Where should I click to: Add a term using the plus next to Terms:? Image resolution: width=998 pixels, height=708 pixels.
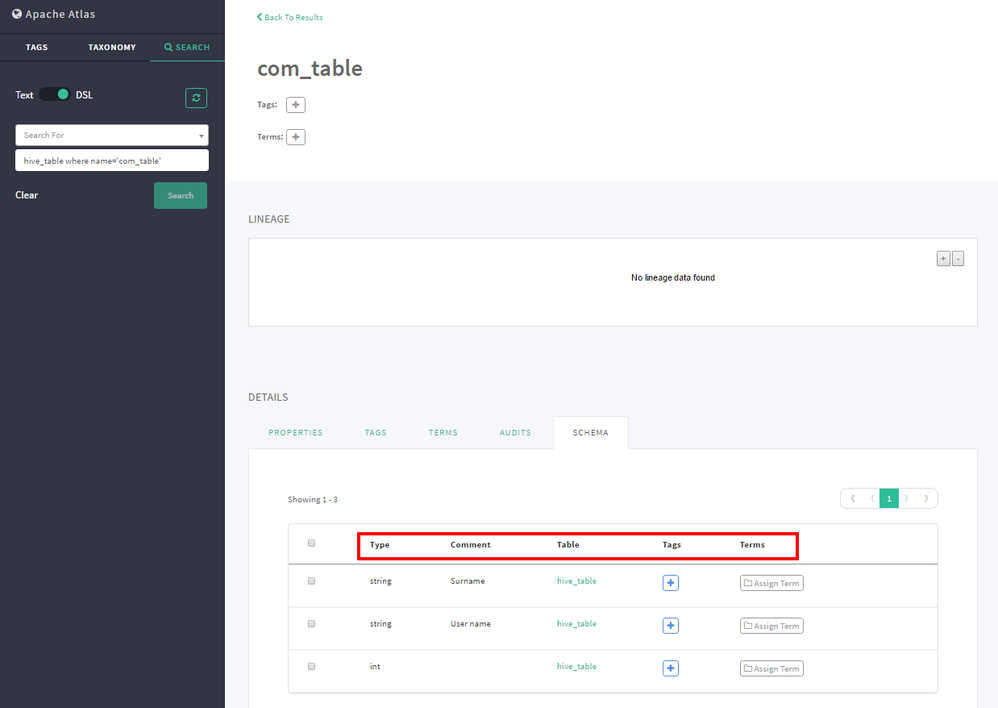(x=296, y=137)
